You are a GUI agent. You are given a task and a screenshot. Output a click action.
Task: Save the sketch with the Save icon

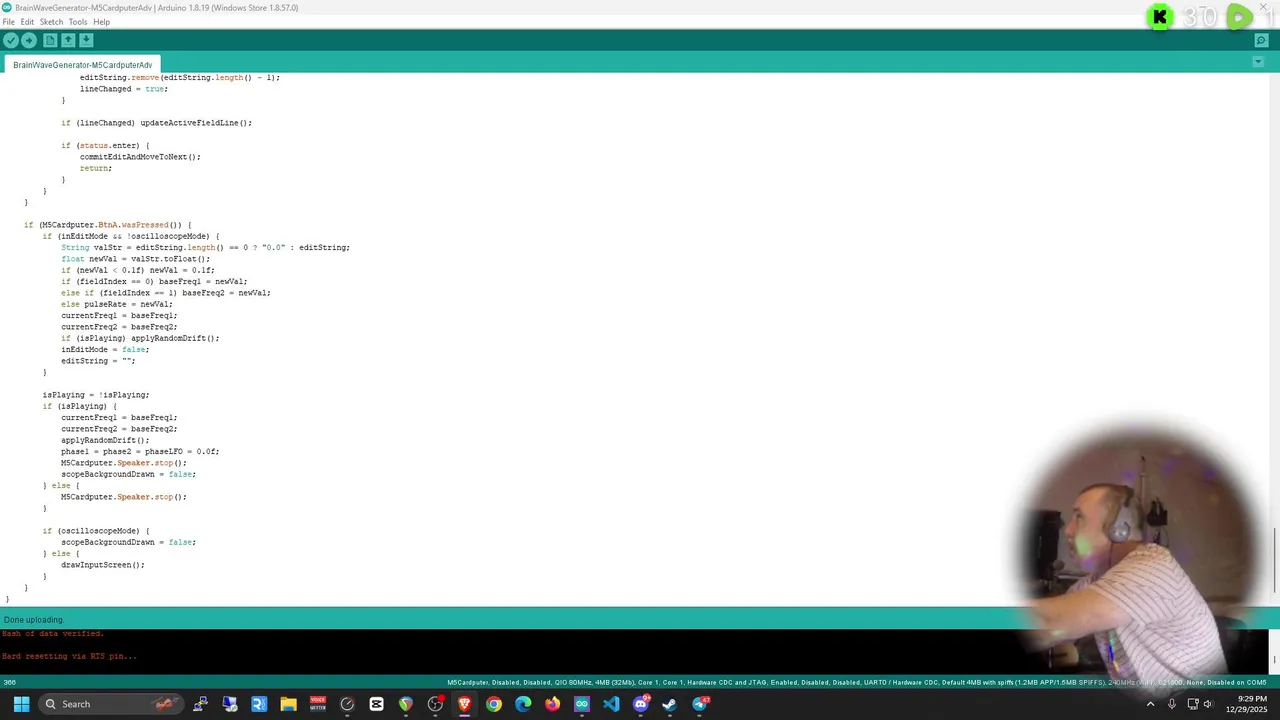click(86, 40)
